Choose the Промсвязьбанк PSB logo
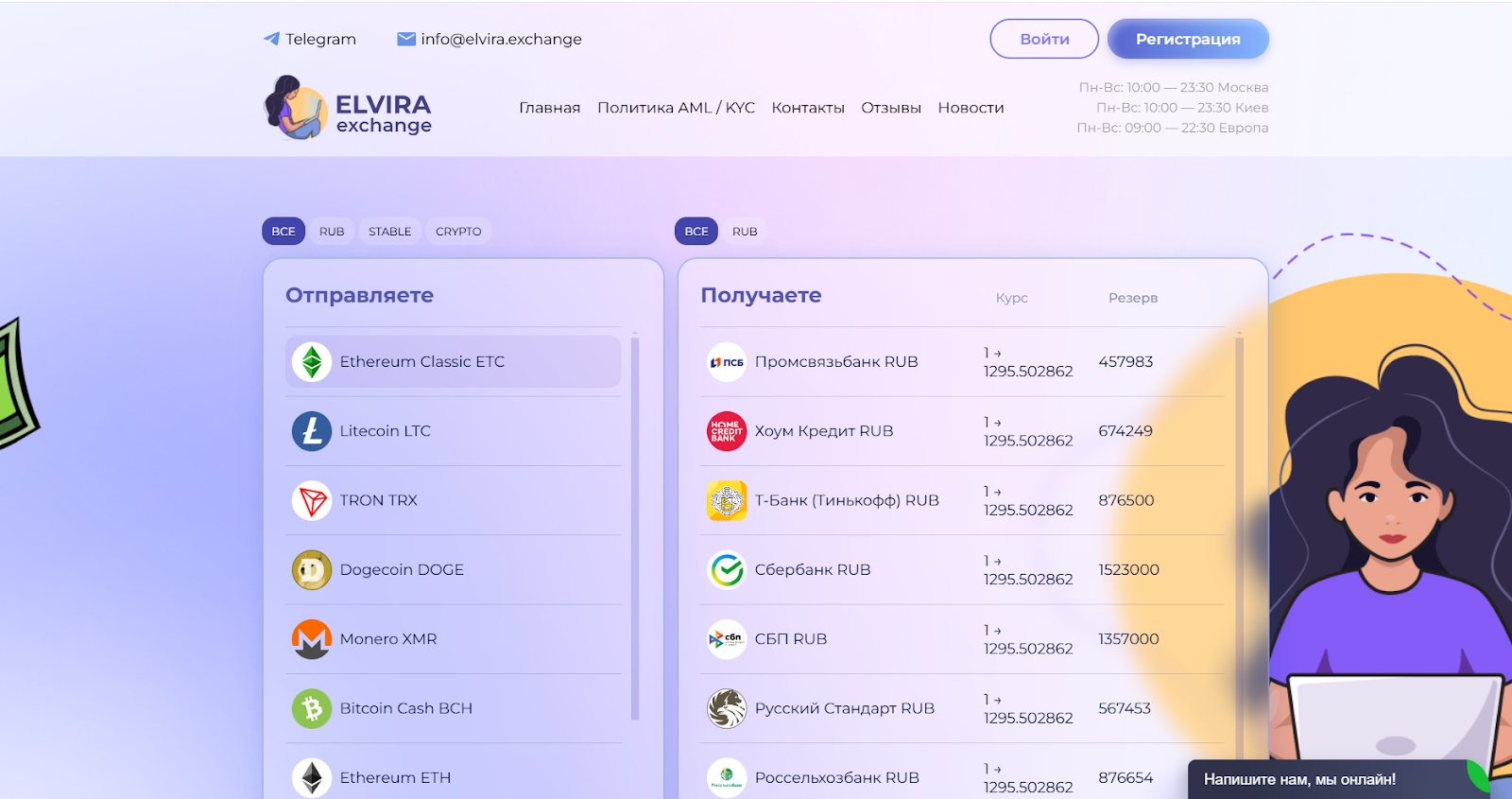Image resolution: width=1512 pixels, height=799 pixels. 727,362
